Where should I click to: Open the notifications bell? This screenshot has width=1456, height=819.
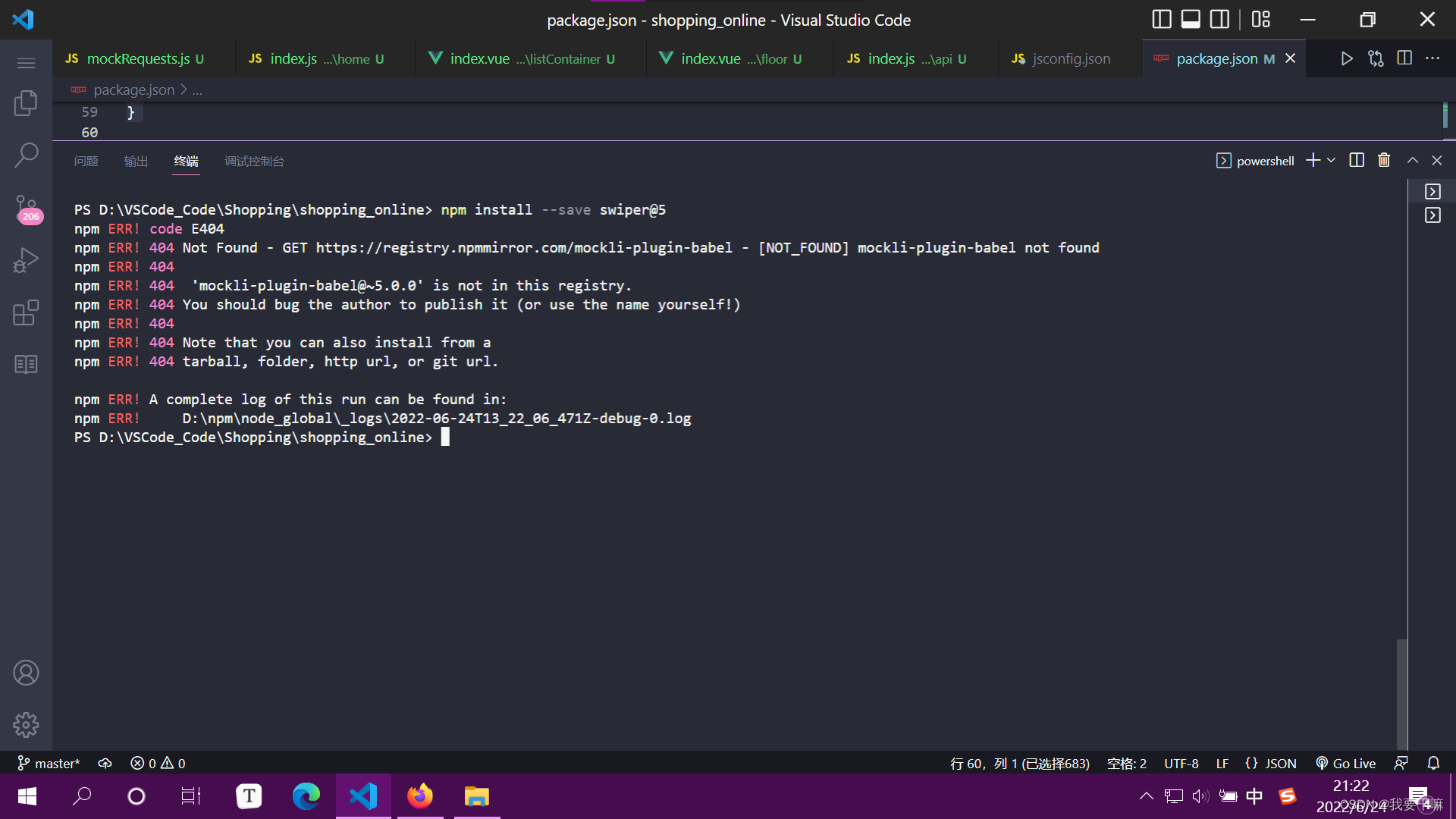(1433, 763)
